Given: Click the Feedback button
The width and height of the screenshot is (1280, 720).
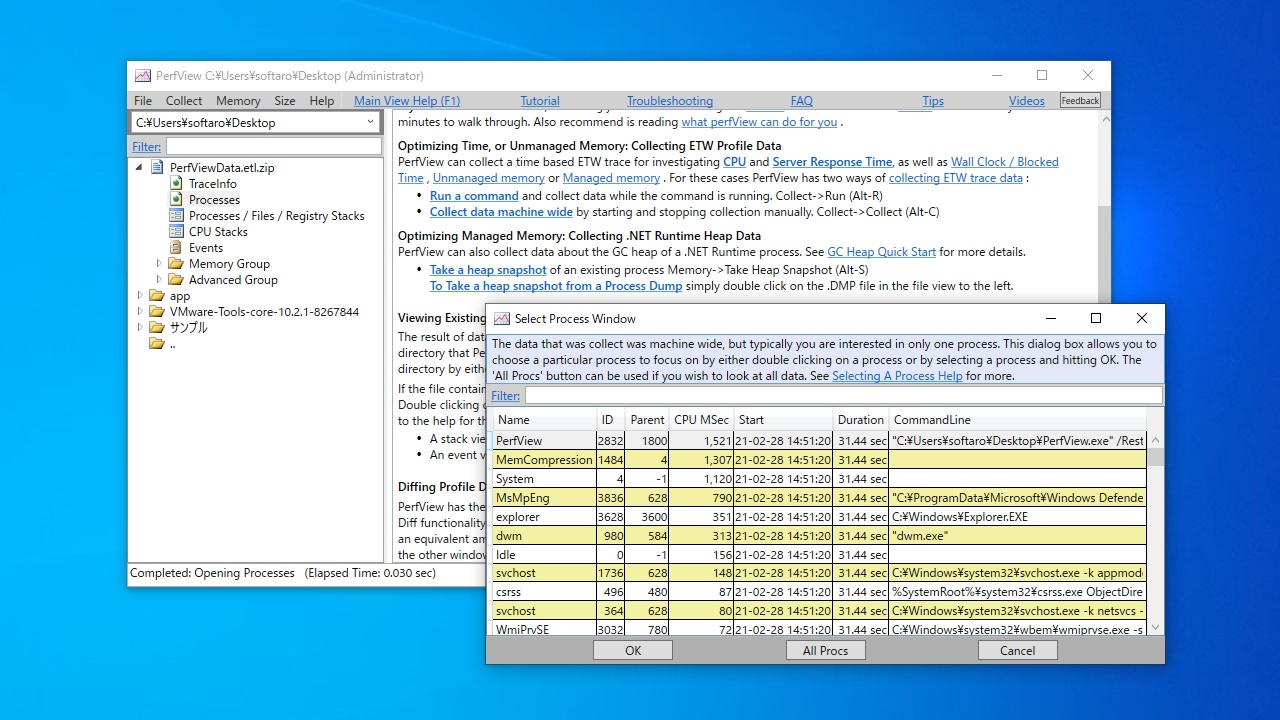Looking at the screenshot, I should point(1080,100).
